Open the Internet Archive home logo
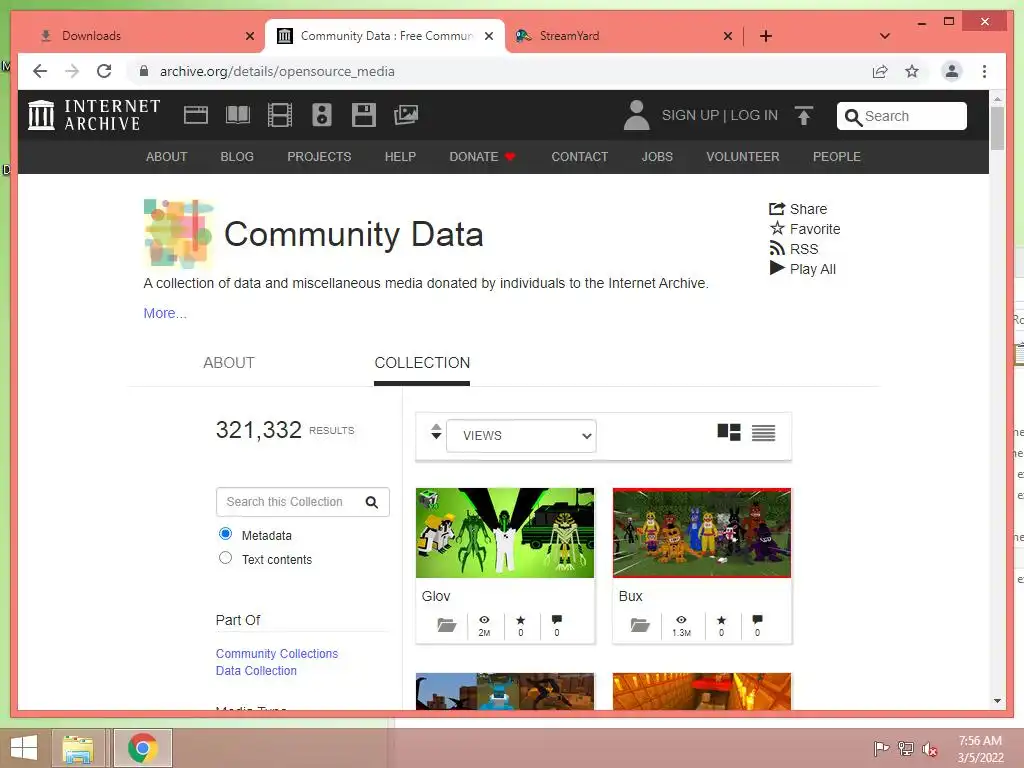The width and height of the screenshot is (1024, 768). 94,115
